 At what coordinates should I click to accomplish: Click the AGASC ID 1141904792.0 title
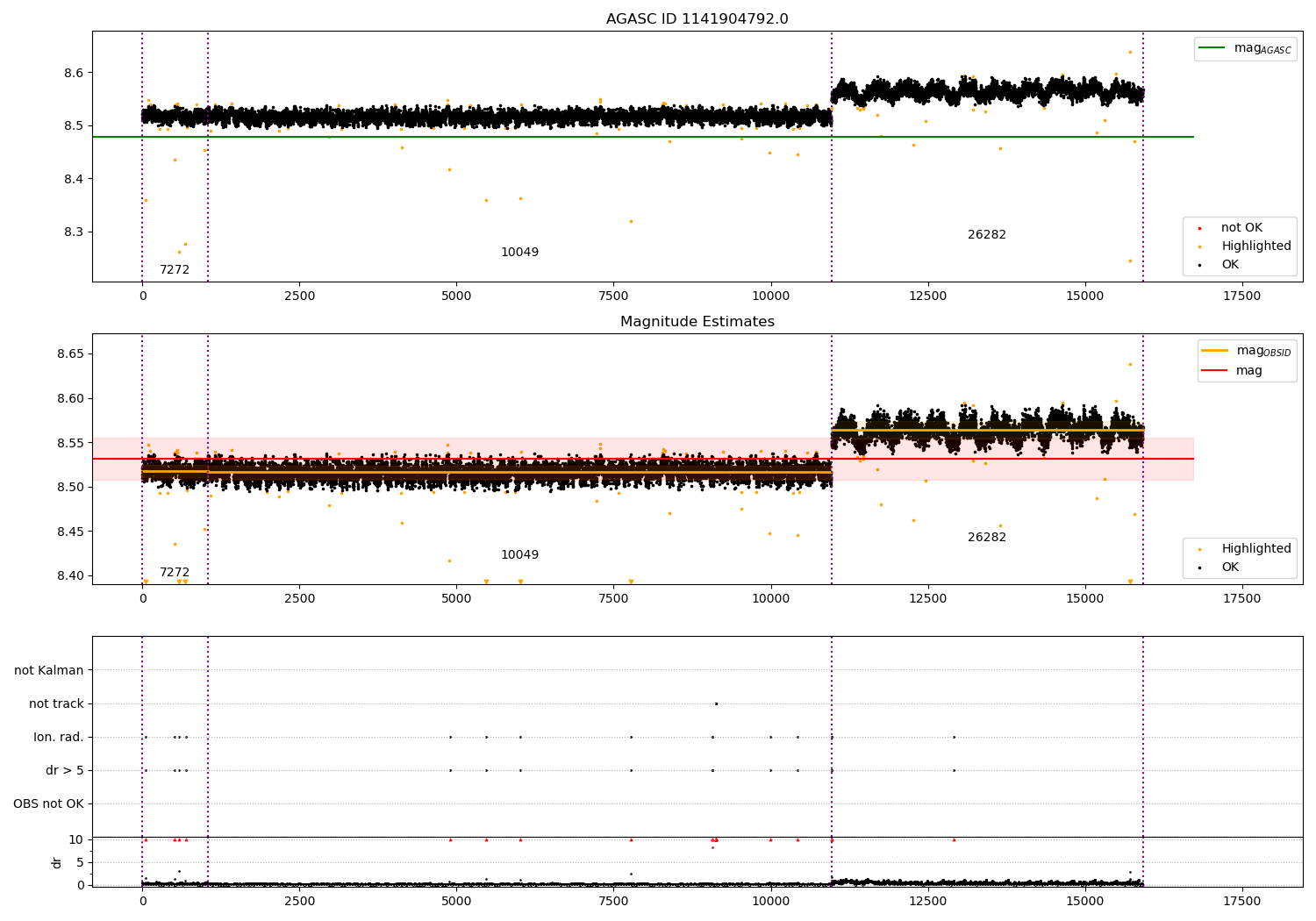coord(697,19)
